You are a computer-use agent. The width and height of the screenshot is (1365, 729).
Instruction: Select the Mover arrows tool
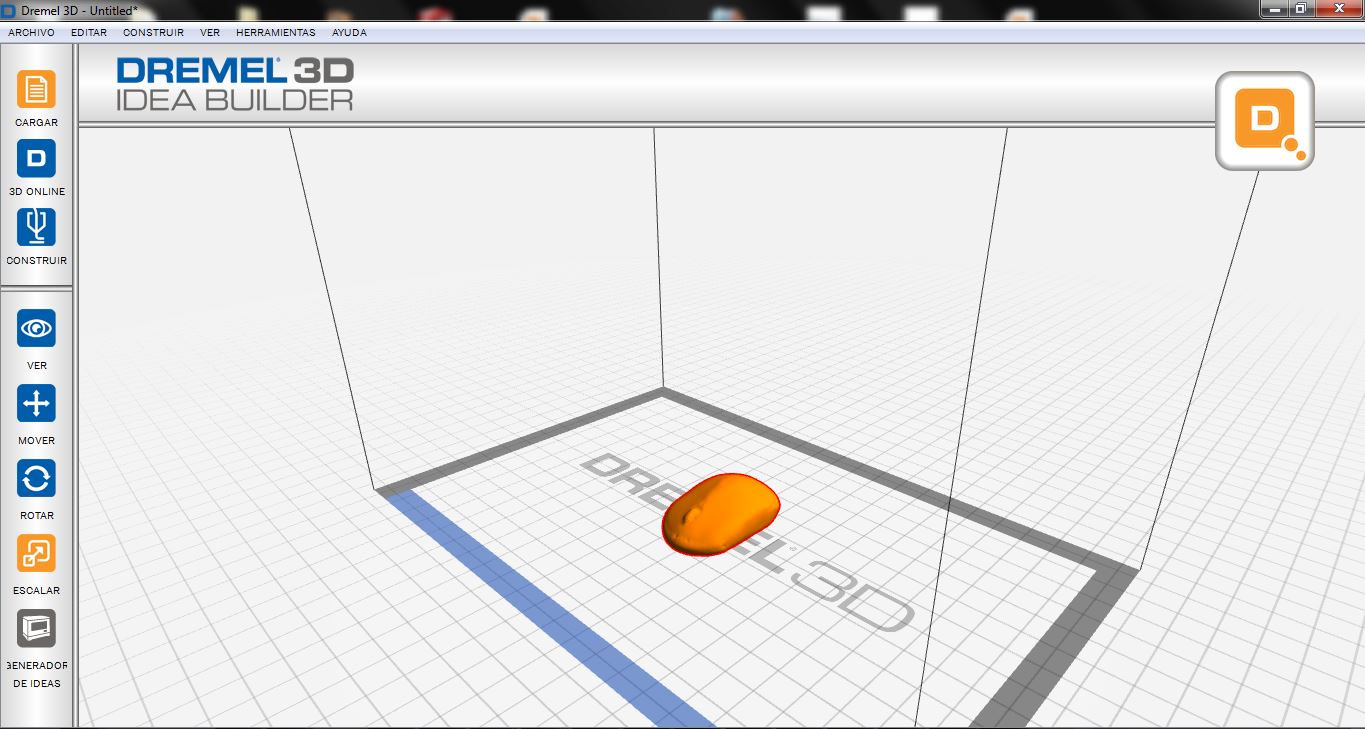pyautogui.click(x=36, y=403)
